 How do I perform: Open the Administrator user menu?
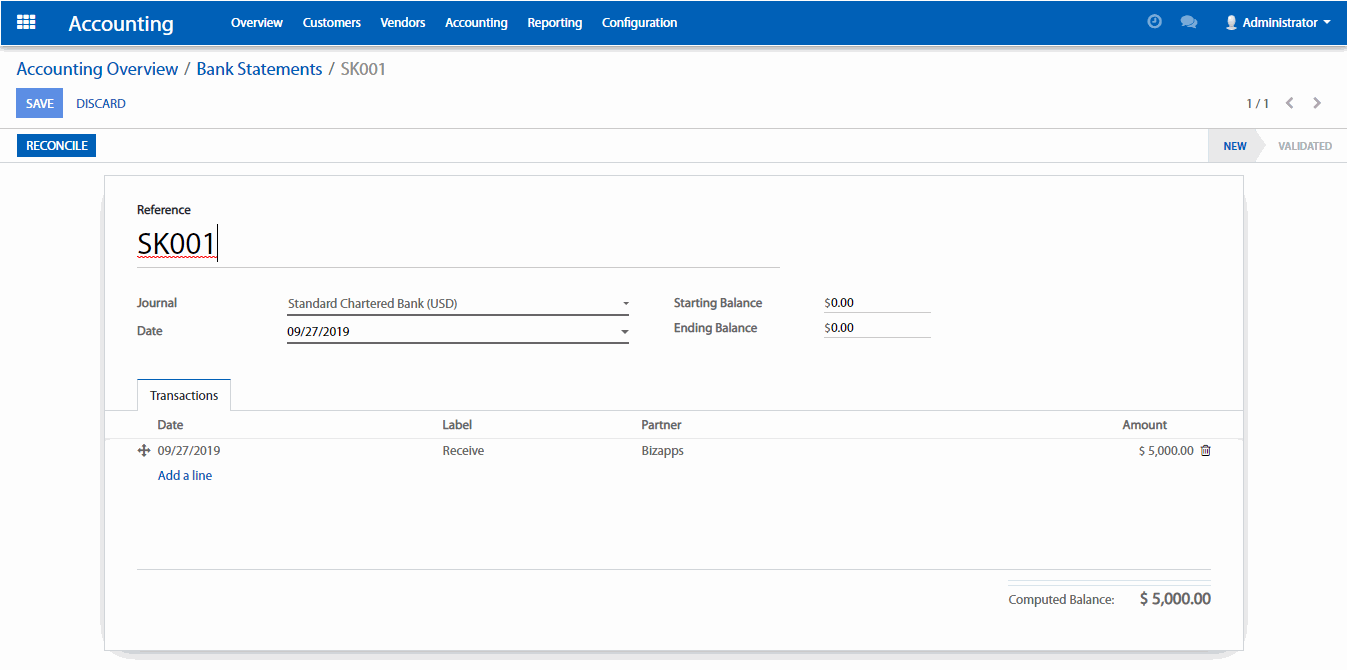click(x=1277, y=22)
